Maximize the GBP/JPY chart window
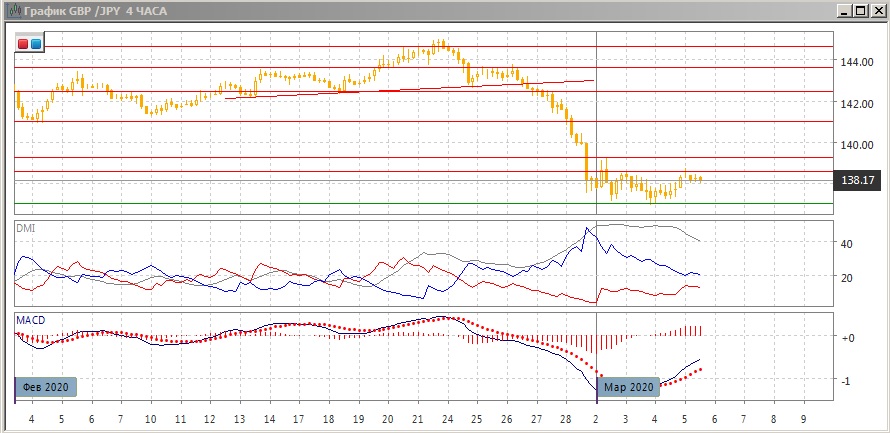The height and width of the screenshot is (433, 890). coord(860,11)
